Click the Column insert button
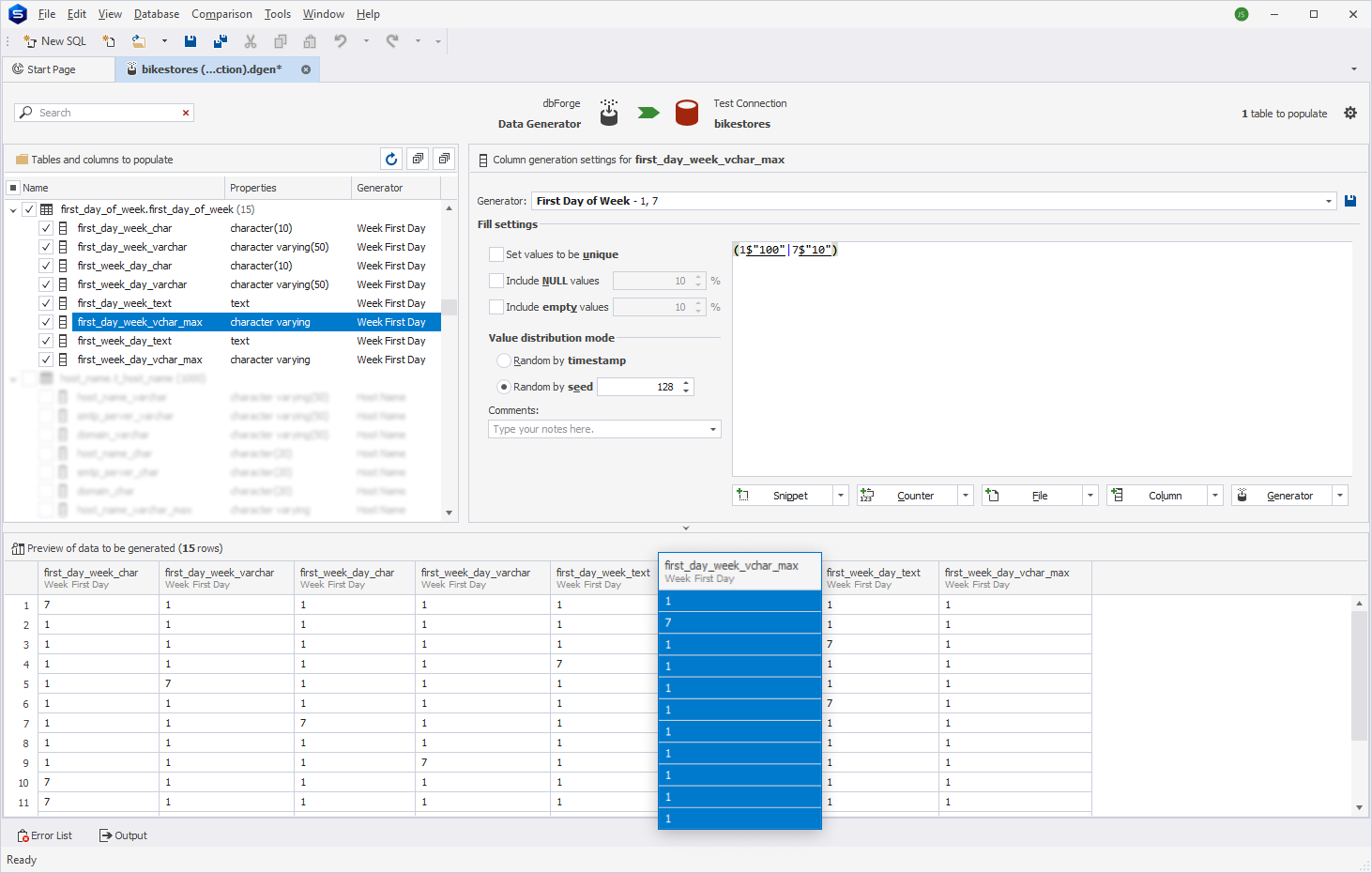The width and height of the screenshot is (1372, 873). [x=1157, y=496]
